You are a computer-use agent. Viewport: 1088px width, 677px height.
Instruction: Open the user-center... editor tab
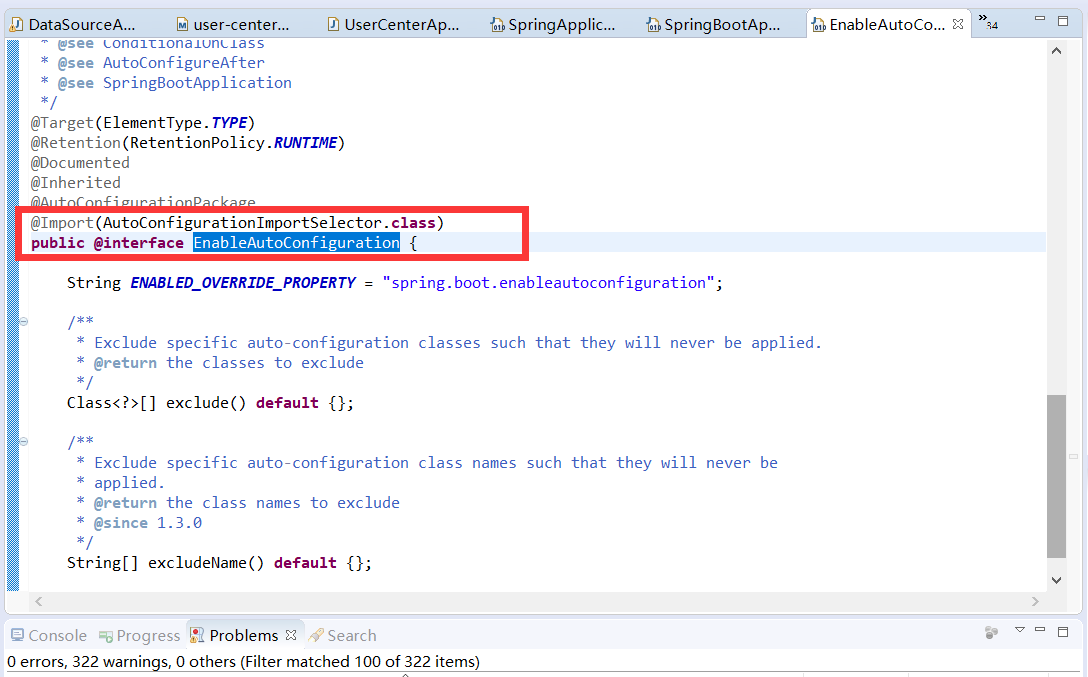point(232,25)
